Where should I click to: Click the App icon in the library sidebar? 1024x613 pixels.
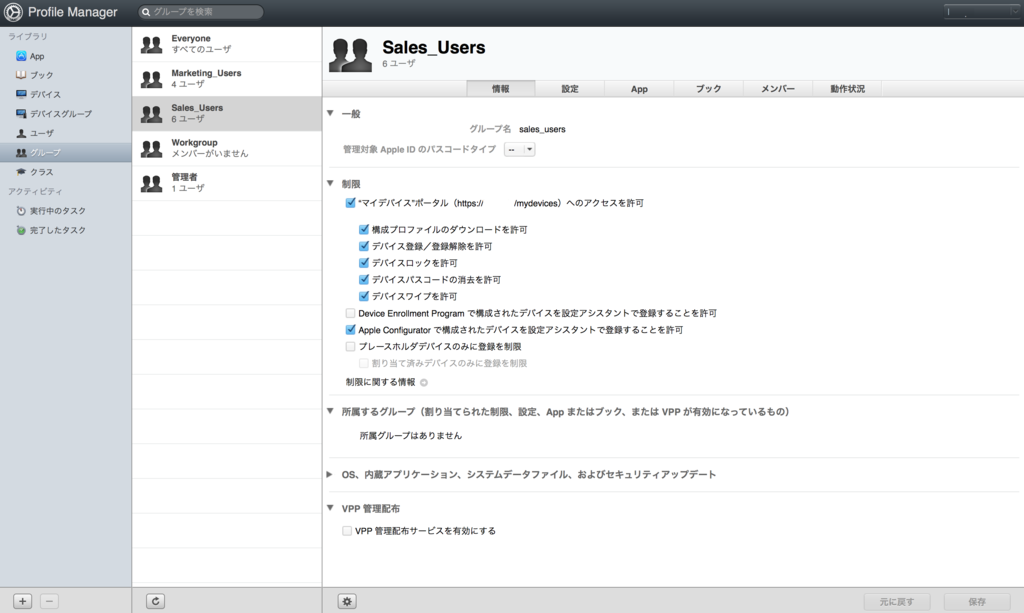coord(21,56)
